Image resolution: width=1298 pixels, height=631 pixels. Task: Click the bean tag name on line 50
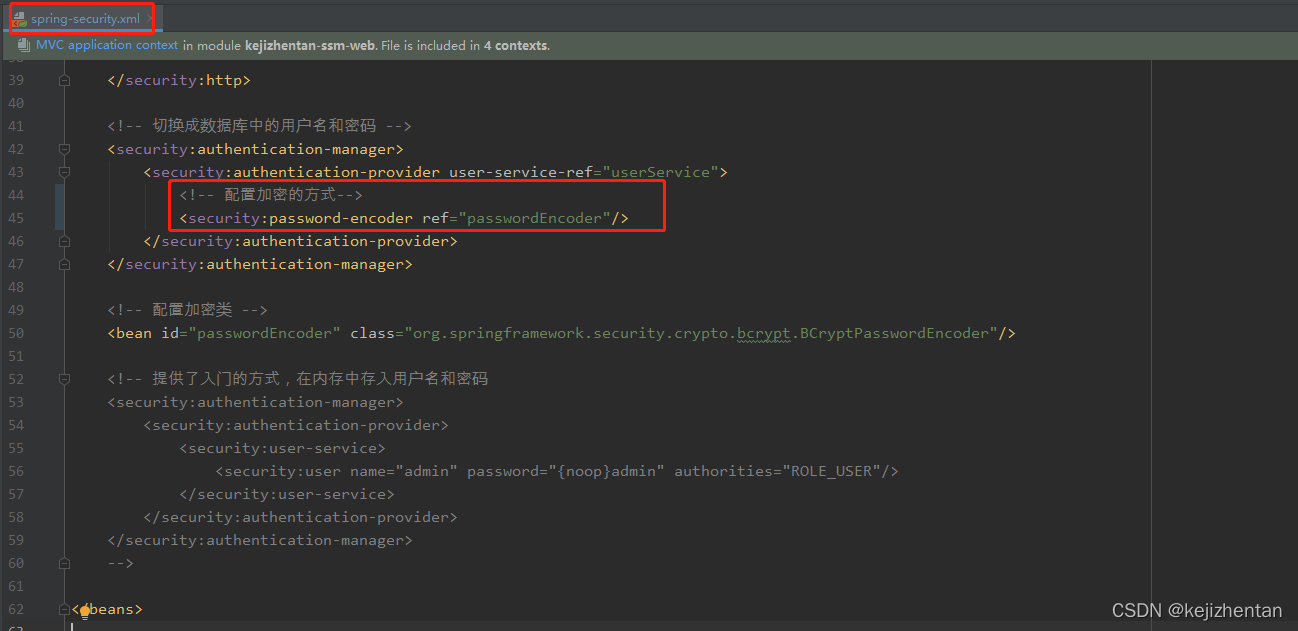pyautogui.click(x=135, y=333)
